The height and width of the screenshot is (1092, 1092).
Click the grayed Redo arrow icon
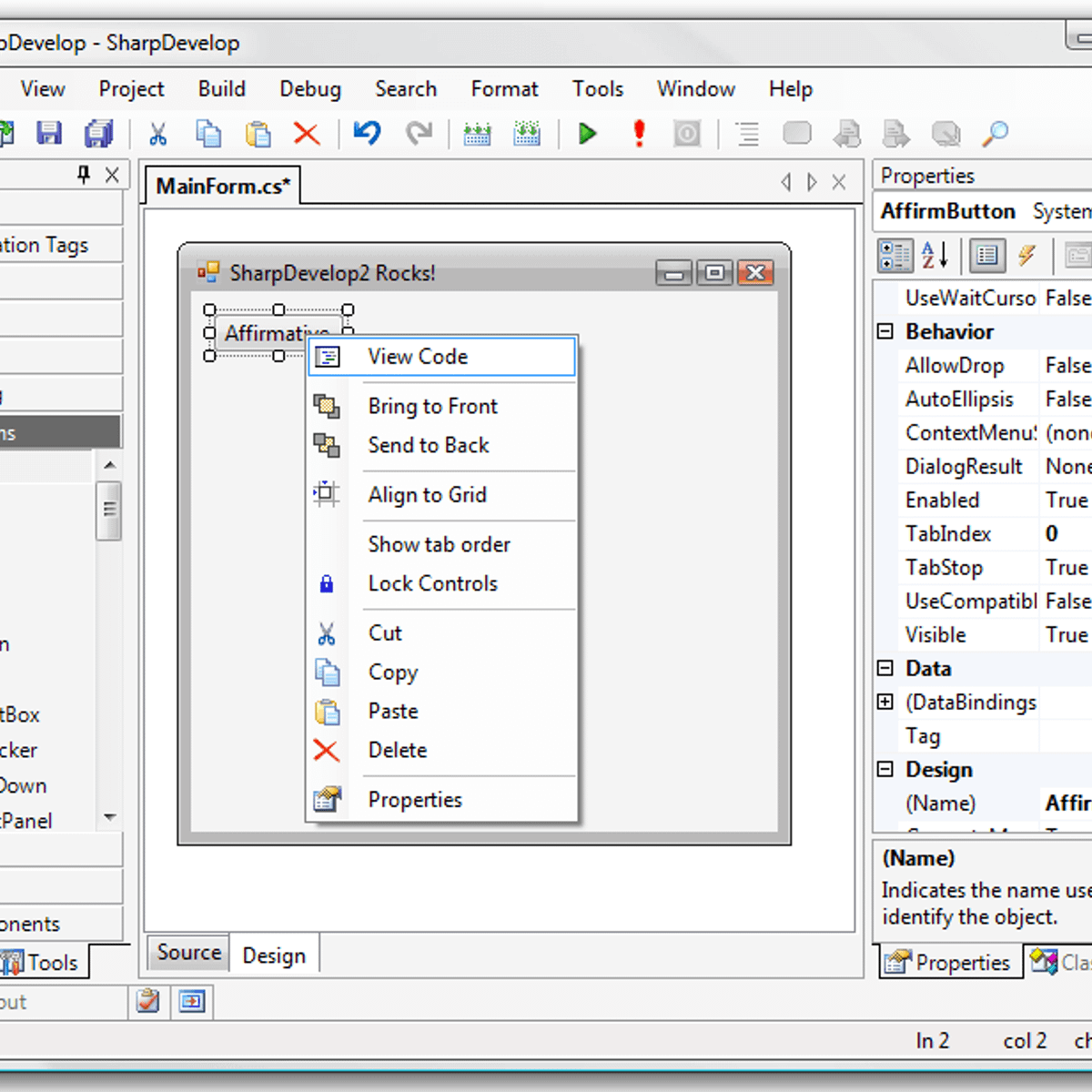click(419, 134)
